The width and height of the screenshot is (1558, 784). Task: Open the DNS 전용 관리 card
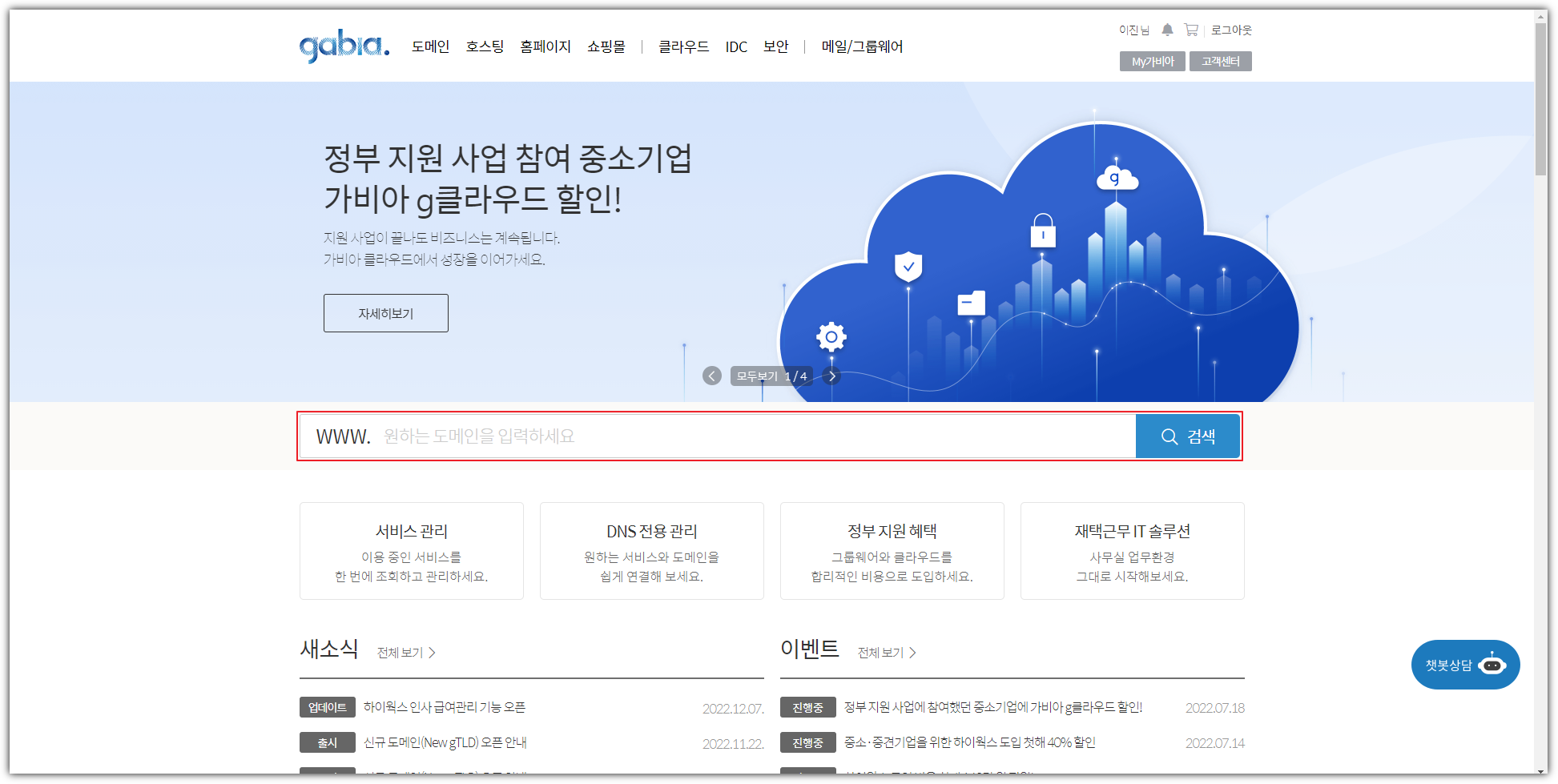[652, 551]
